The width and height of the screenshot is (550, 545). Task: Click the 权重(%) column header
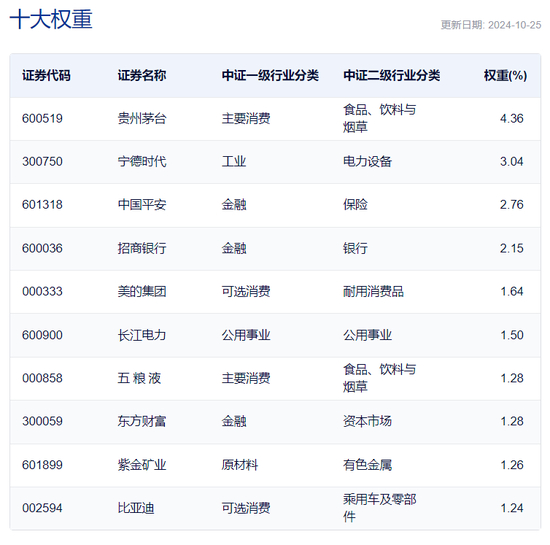(505, 75)
